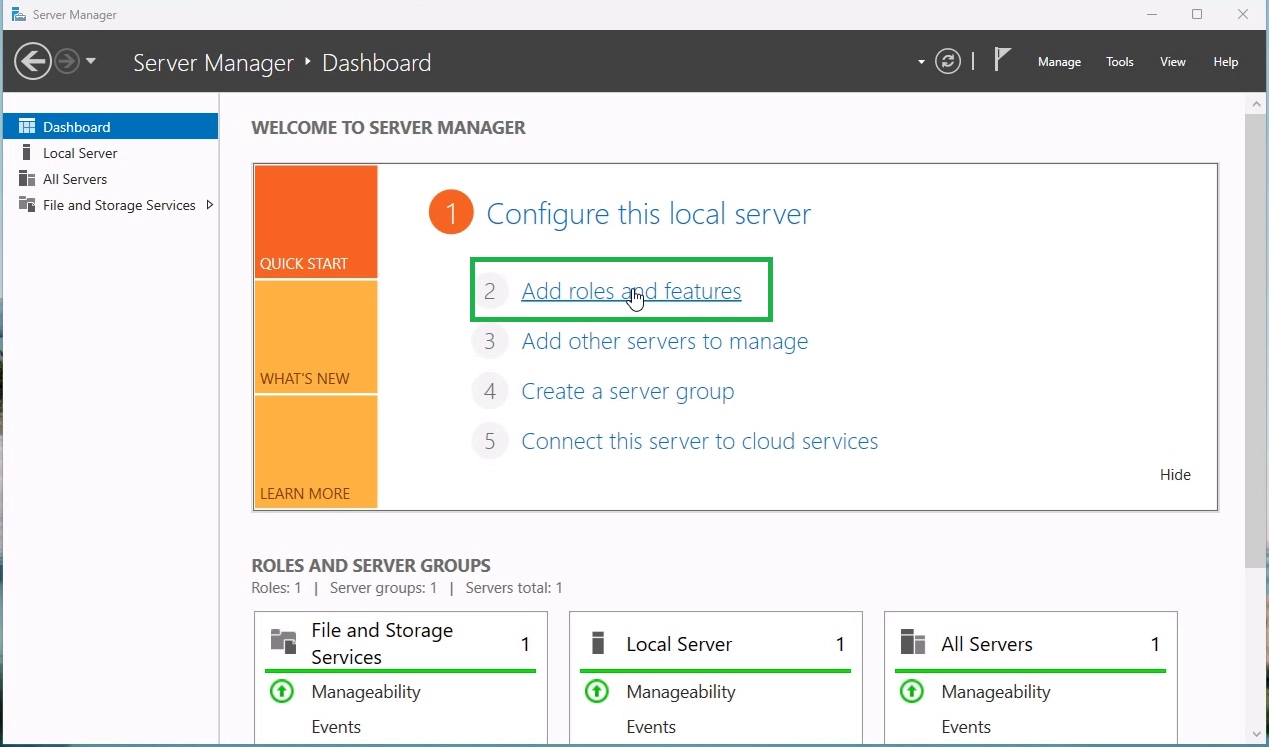Click Events in File and Storage Services tile
Image resolution: width=1269 pixels, height=747 pixels.
[336, 727]
